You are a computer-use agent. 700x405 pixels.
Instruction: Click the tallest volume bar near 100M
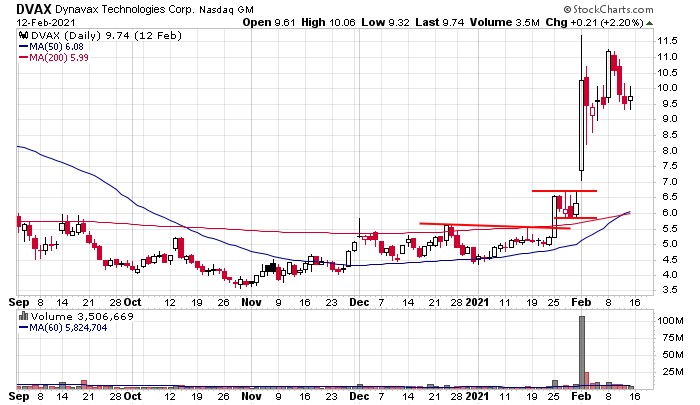pos(582,351)
